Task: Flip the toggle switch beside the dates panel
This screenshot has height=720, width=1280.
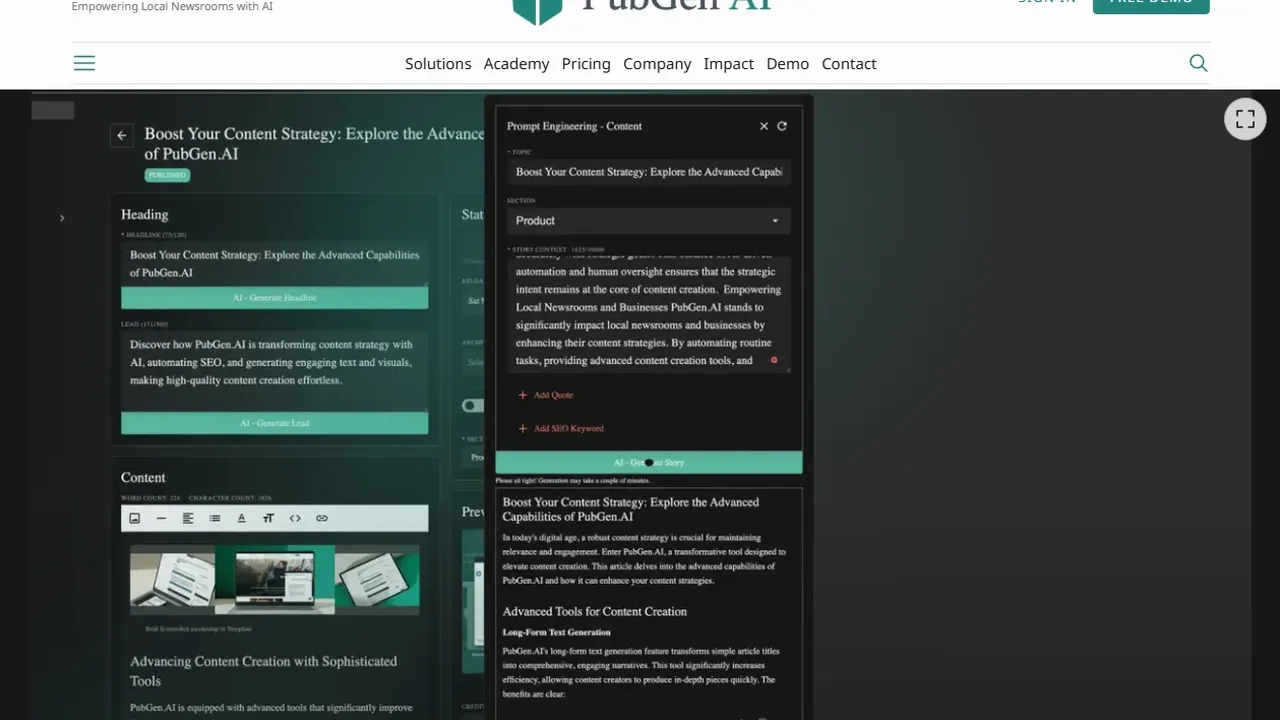Action: pos(472,405)
